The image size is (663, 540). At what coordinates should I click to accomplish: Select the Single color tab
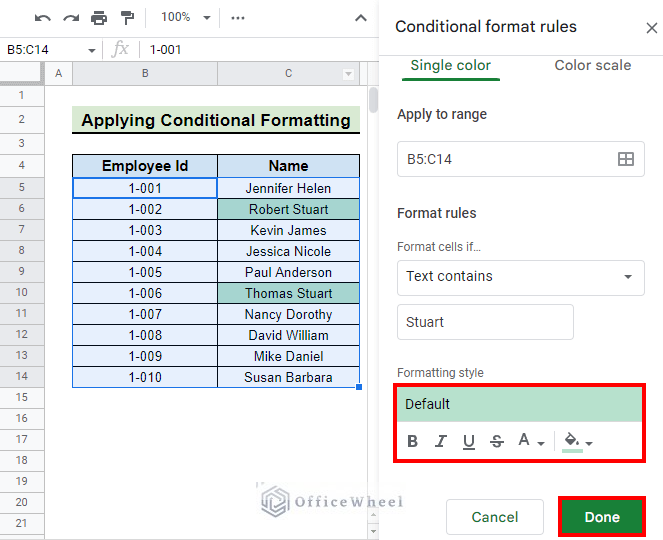pos(451,66)
